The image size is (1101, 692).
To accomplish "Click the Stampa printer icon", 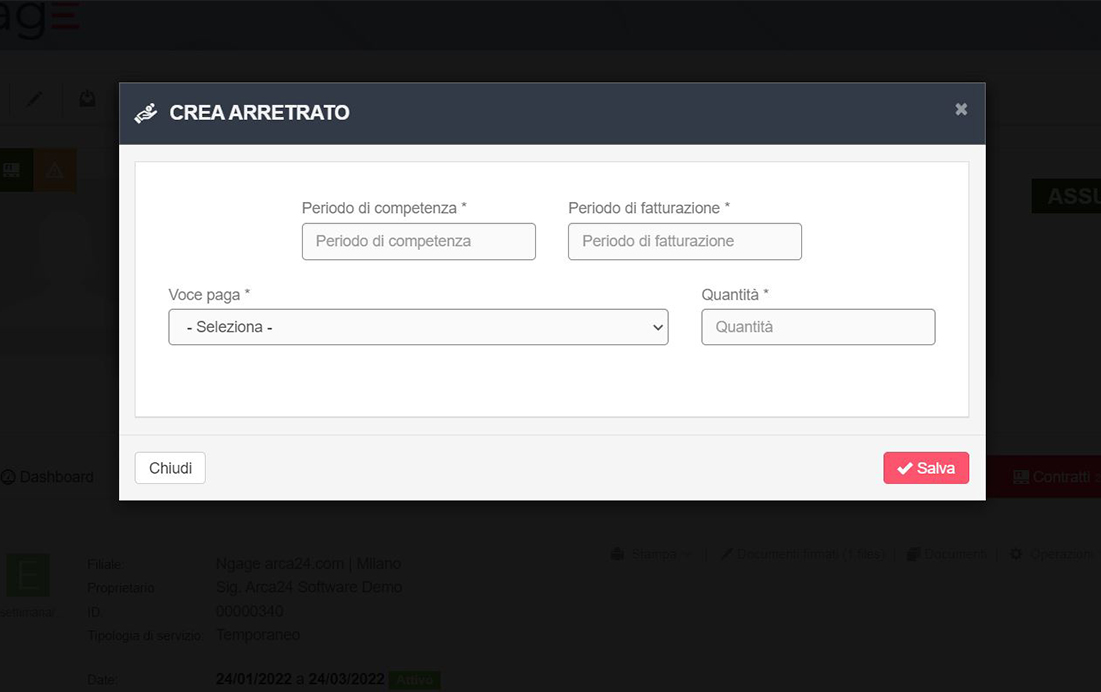I will pyautogui.click(x=618, y=554).
